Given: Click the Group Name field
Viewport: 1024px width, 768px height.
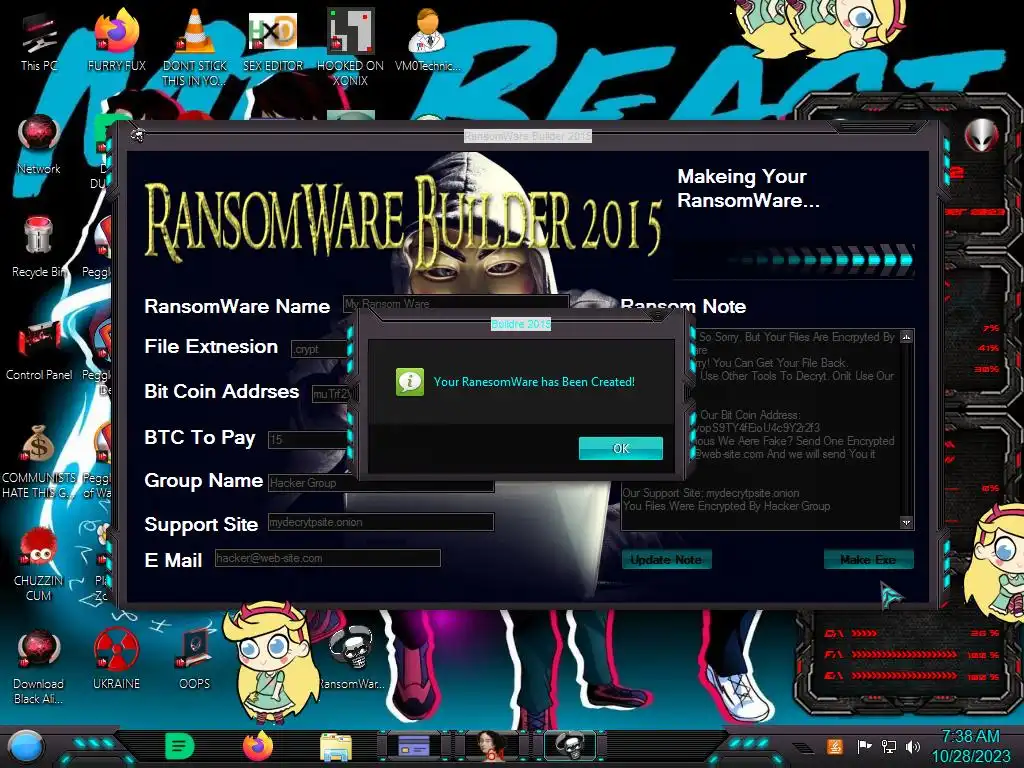Looking at the screenshot, I should click(x=381, y=483).
